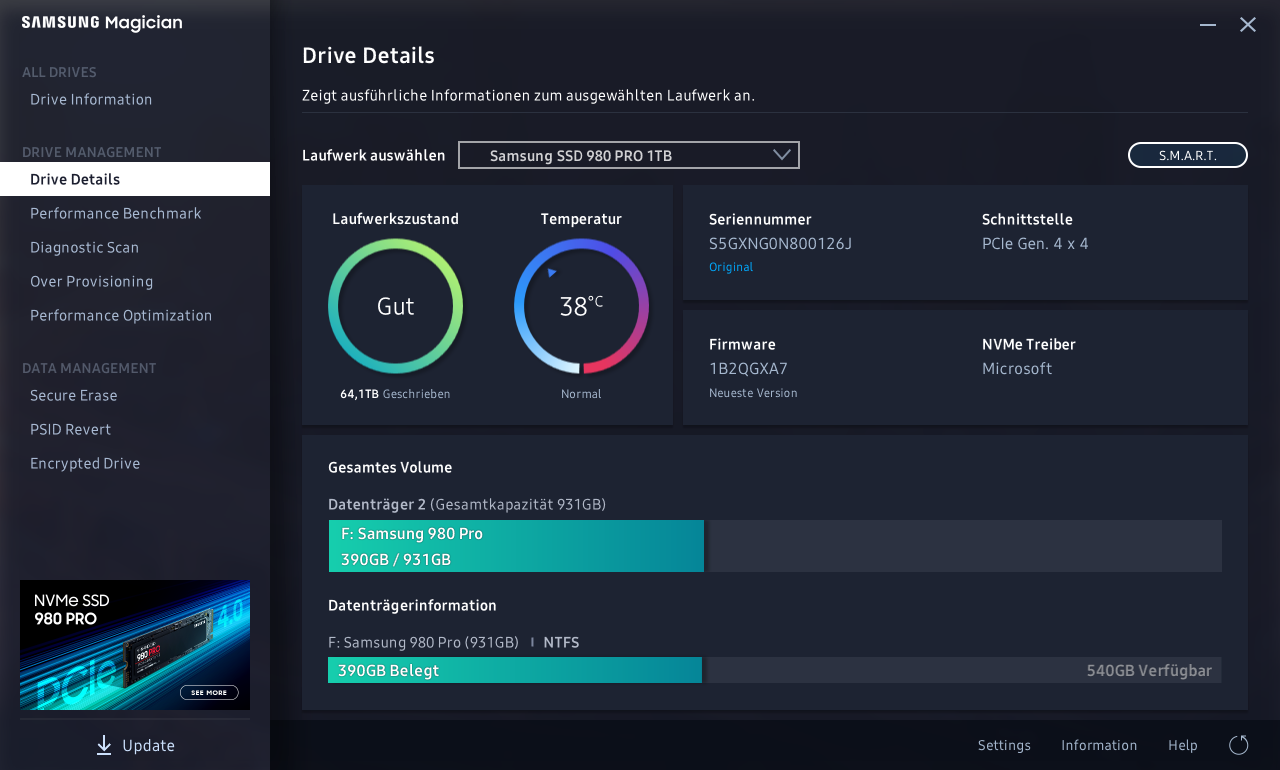Close the Samsung Magician window

(1248, 25)
